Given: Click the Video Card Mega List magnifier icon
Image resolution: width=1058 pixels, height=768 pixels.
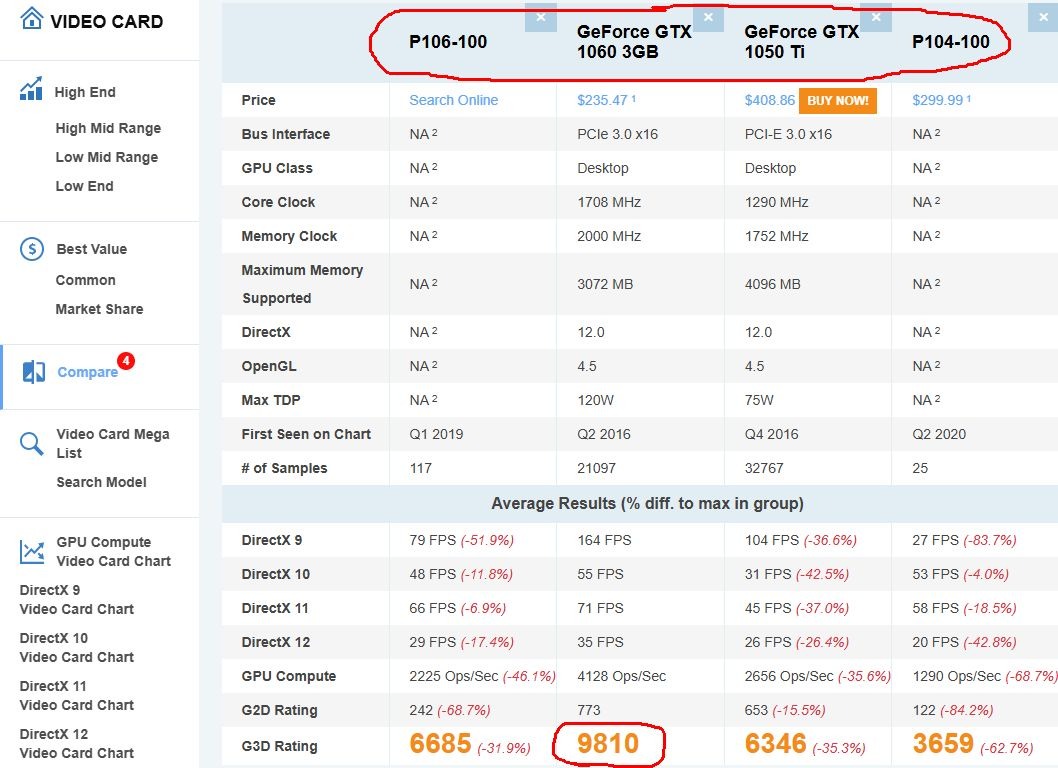Looking at the screenshot, I should 32,443.
